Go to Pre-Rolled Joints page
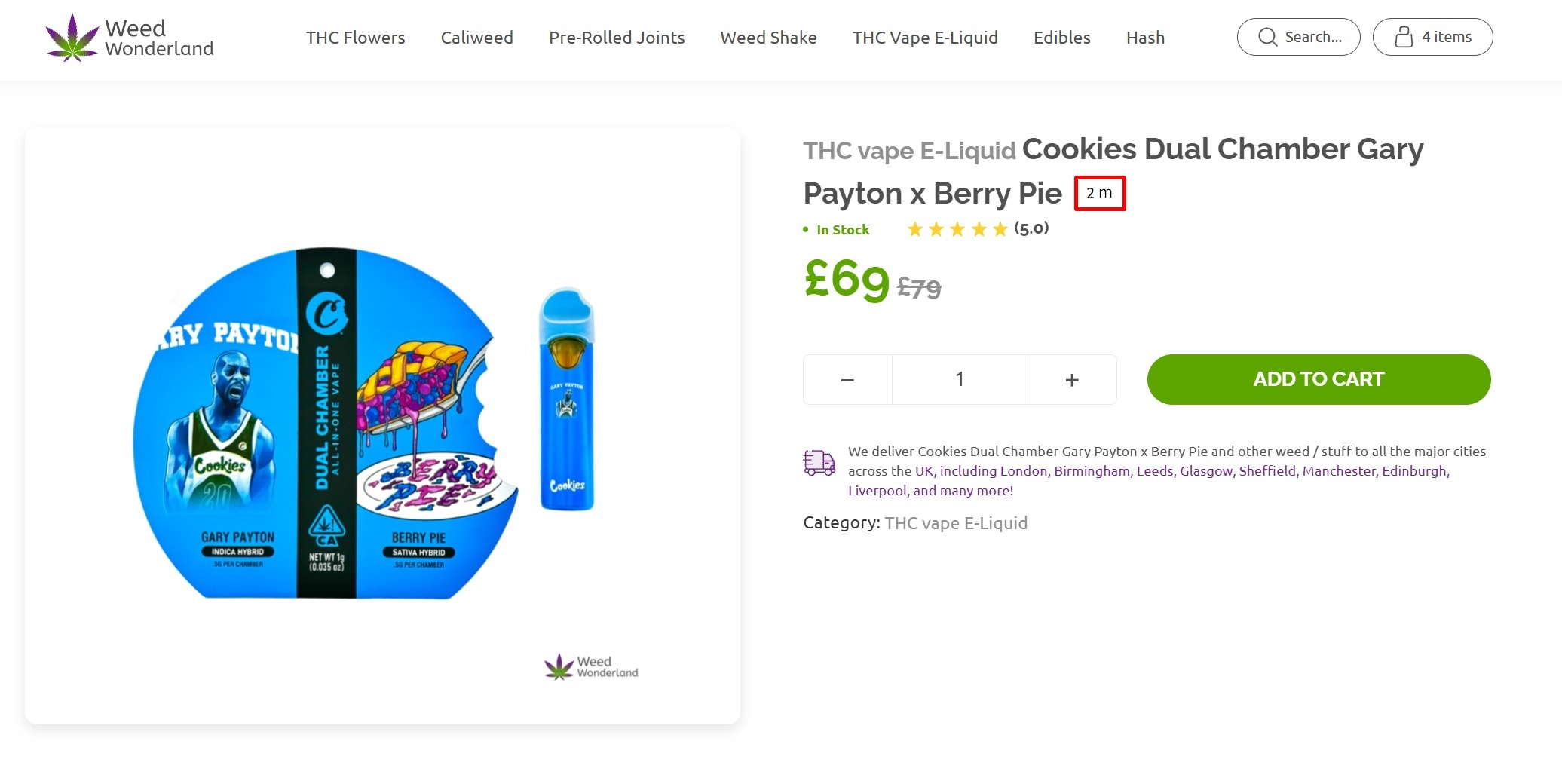 click(617, 38)
